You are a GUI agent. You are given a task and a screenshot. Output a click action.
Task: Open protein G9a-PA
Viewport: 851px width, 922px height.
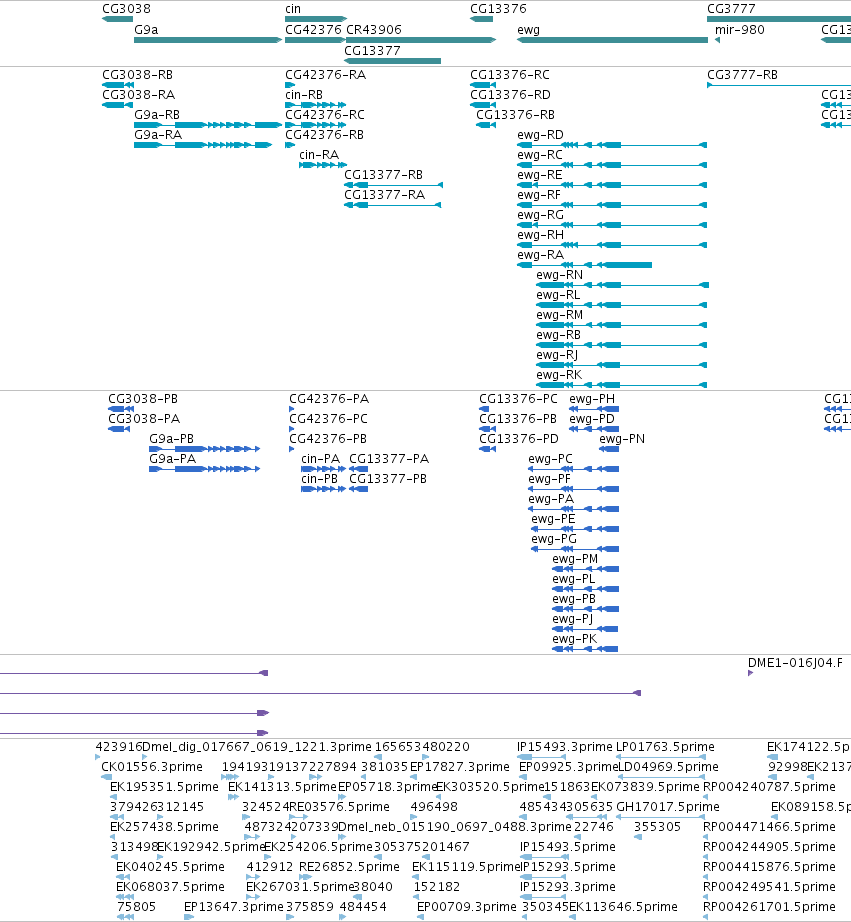(x=172, y=459)
